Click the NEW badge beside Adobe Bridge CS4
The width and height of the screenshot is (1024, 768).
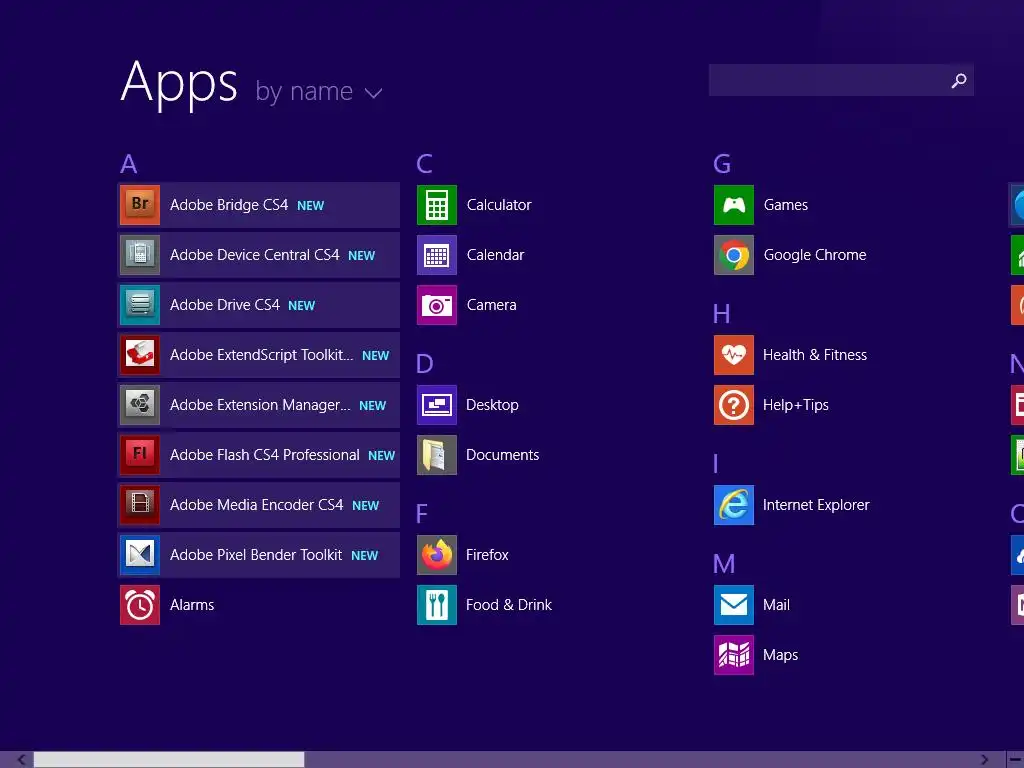[310, 206]
